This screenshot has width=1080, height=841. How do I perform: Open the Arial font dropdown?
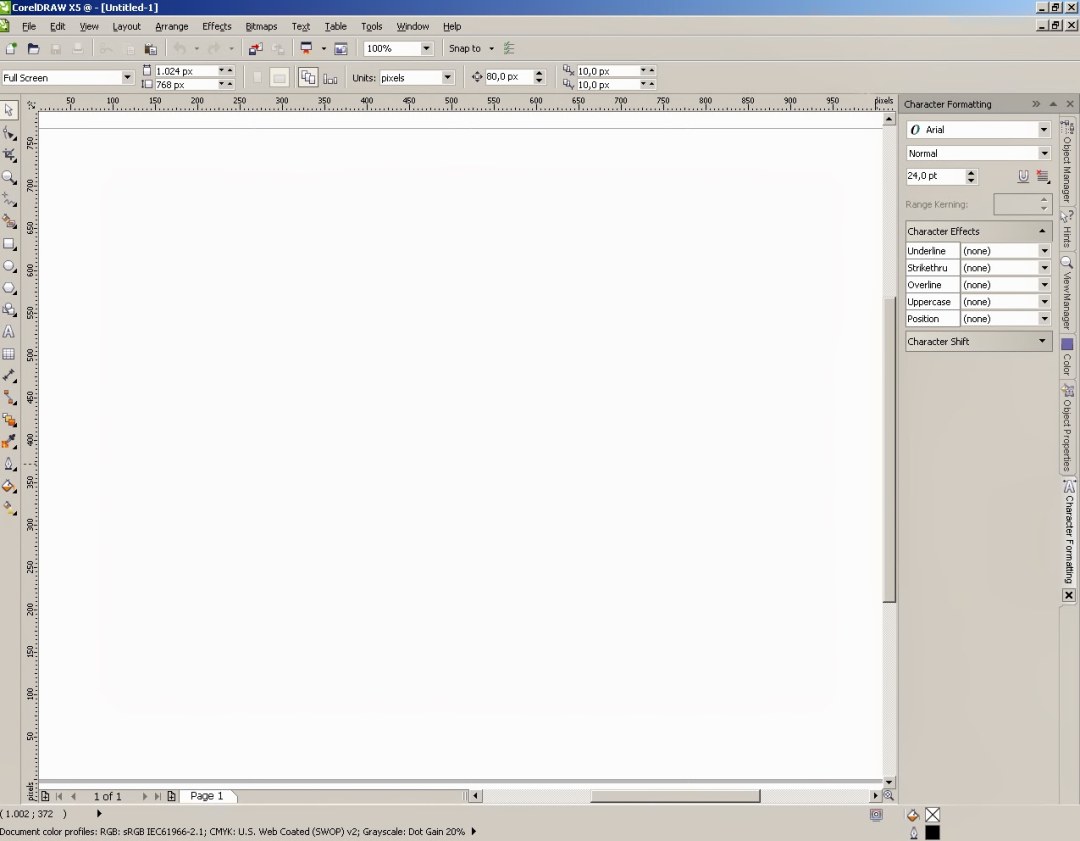coord(1043,130)
